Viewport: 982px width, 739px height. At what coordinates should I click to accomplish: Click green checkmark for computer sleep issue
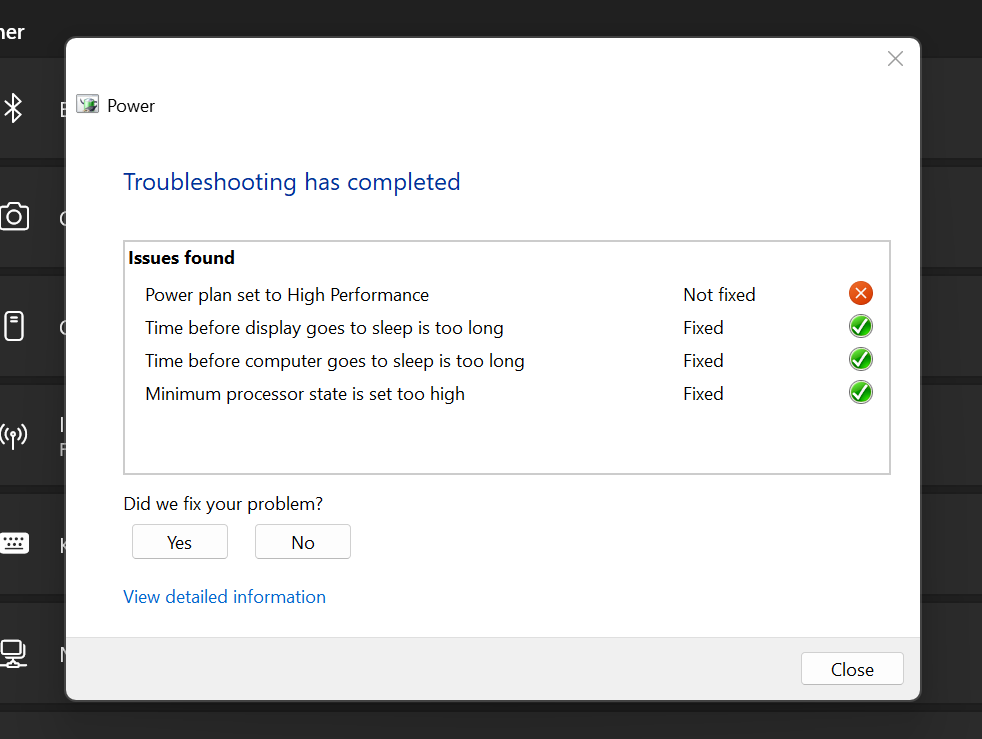[860, 359]
